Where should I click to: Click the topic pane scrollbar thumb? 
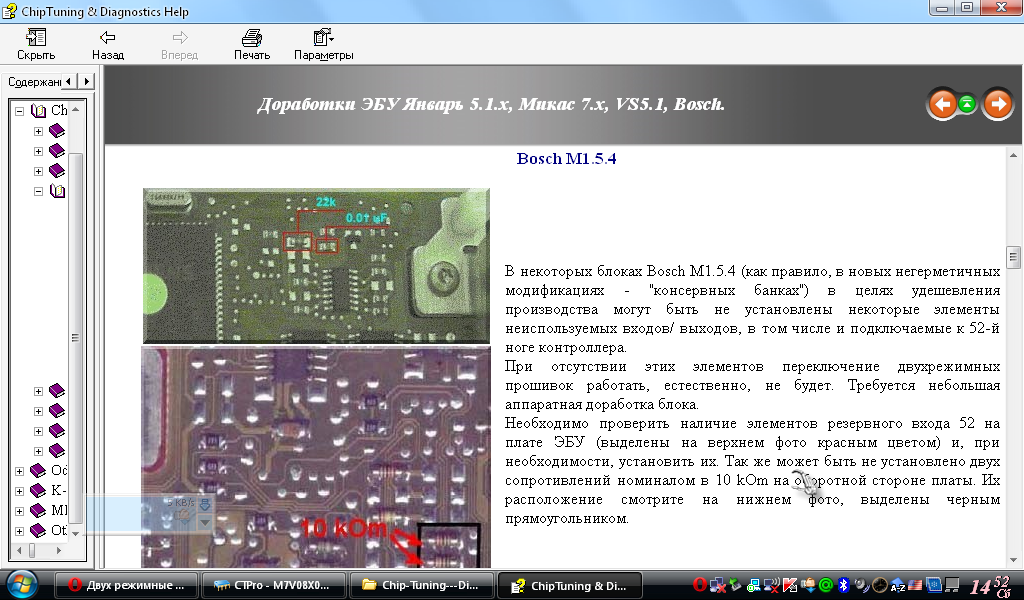pyautogui.click(x=1013, y=257)
